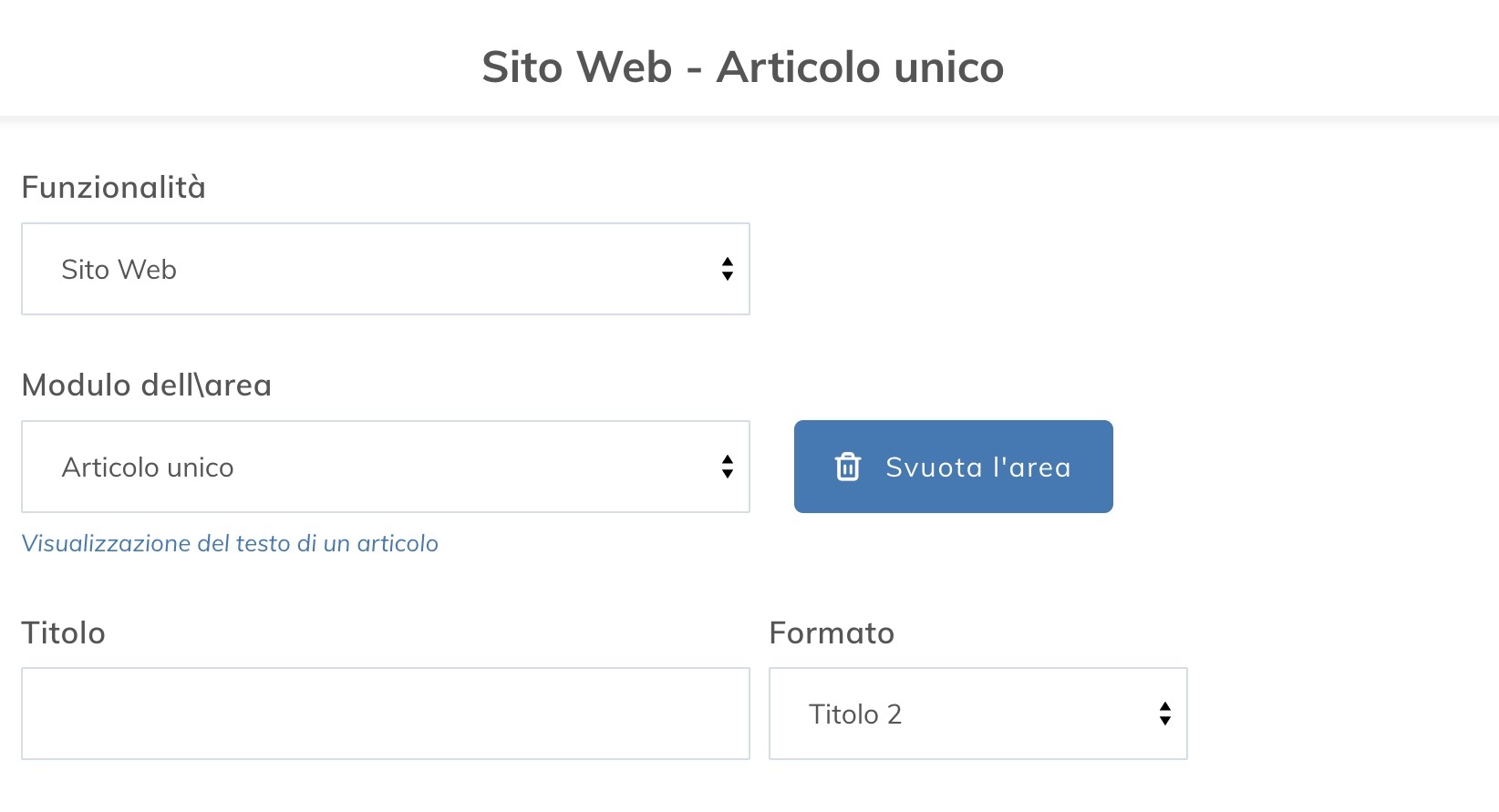Click the up-down arrows on Titolo 2 selector

click(x=1164, y=714)
